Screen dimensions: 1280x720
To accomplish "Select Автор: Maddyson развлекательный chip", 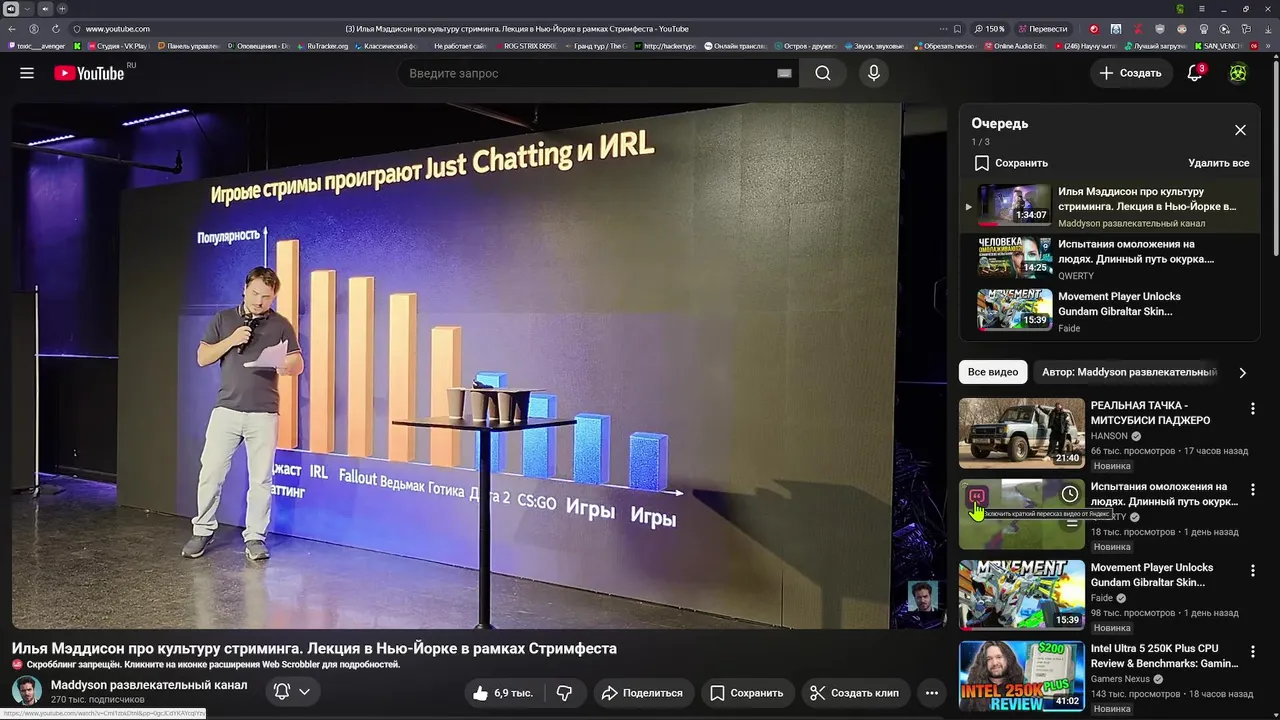I will click(1129, 372).
